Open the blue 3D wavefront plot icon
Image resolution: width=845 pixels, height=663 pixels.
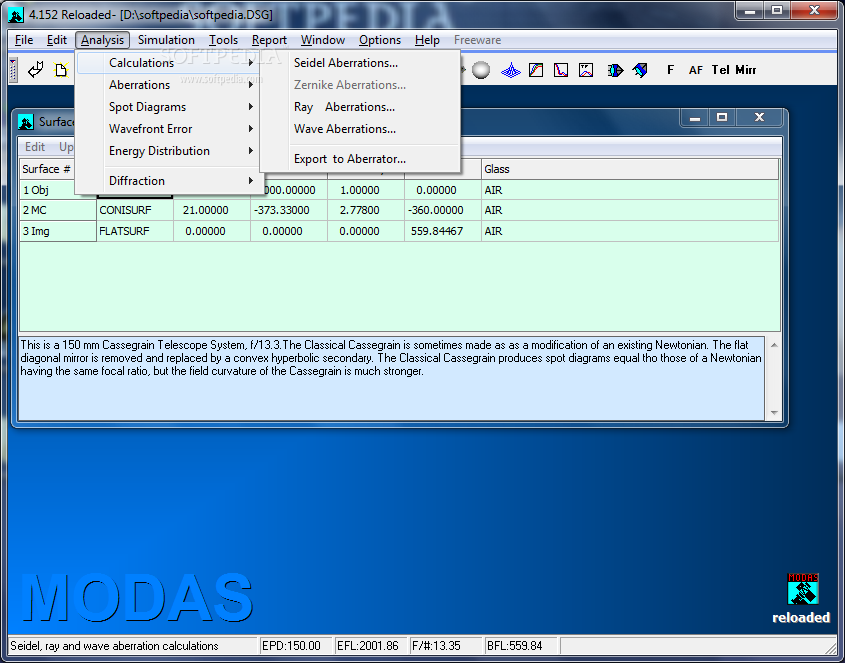[510, 70]
